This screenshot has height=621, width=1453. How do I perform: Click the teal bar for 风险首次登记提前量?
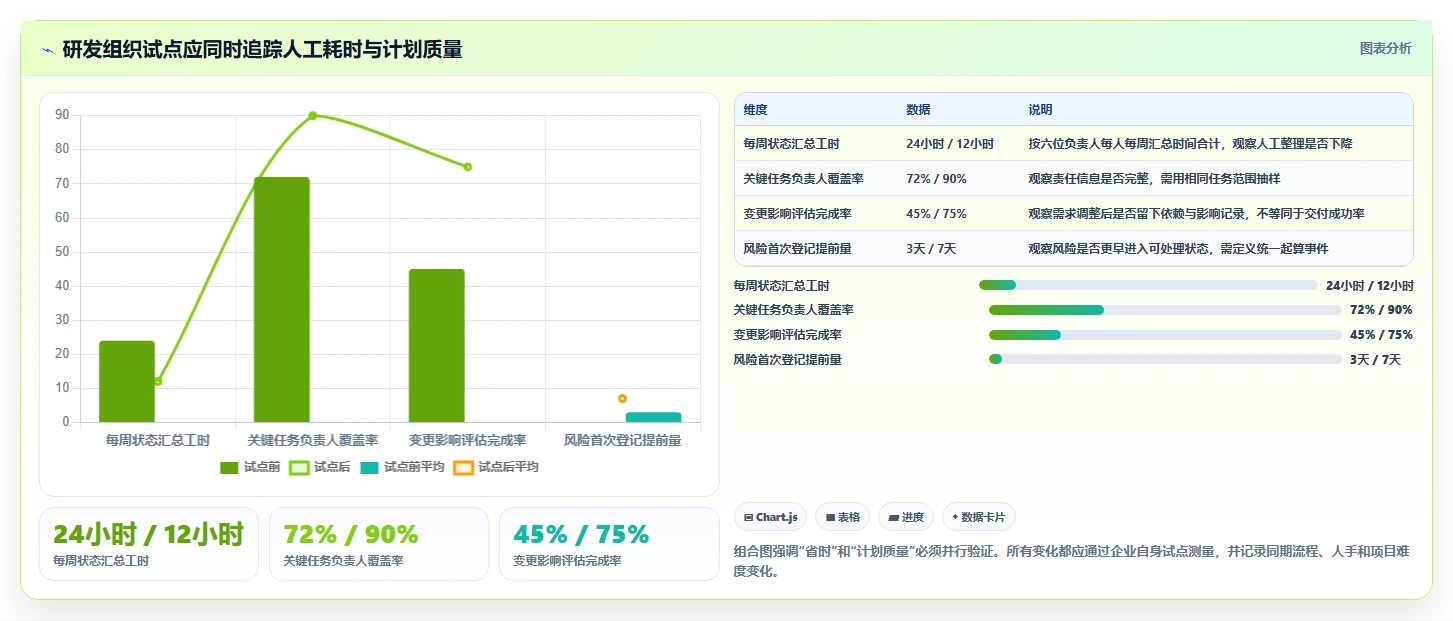(x=653, y=417)
